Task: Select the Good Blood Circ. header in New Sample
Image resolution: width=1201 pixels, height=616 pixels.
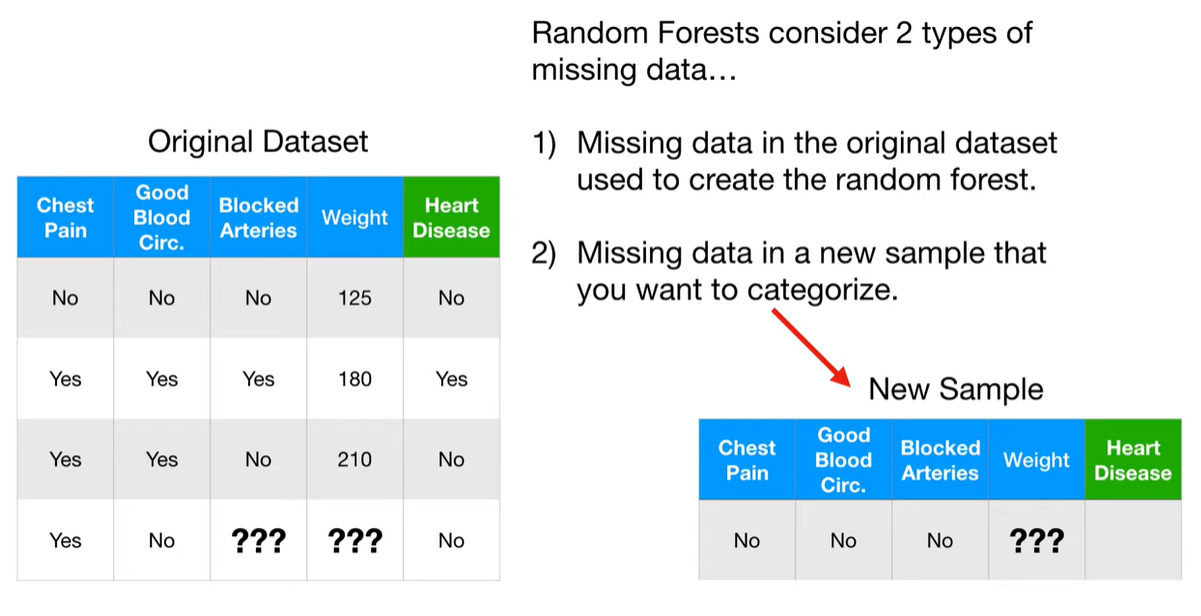Action: pos(843,460)
